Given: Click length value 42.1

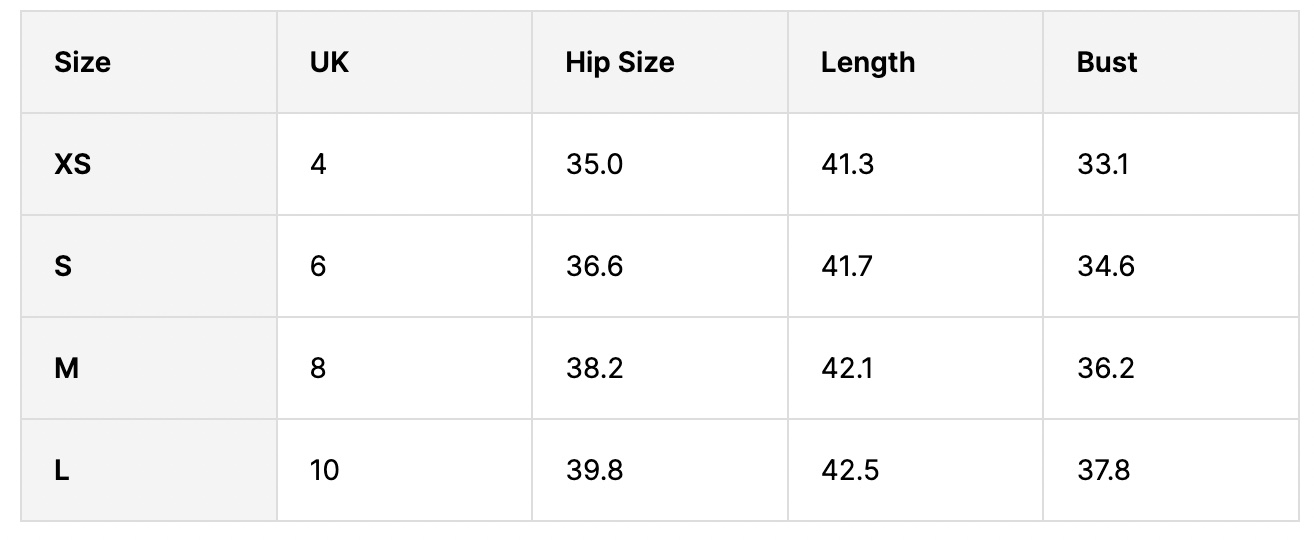Looking at the screenshot, I should [846, 369].
